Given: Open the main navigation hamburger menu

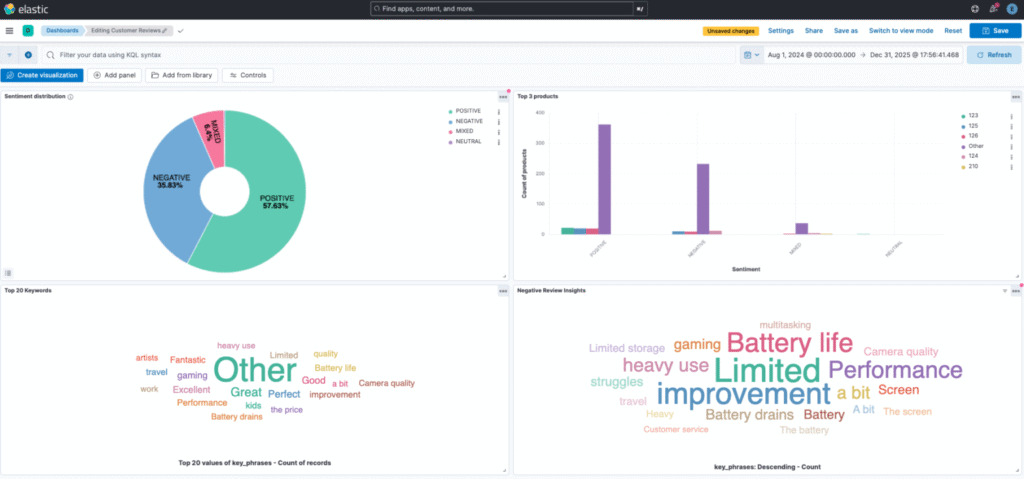Looking at the screenshot, I should click(9, 31).
